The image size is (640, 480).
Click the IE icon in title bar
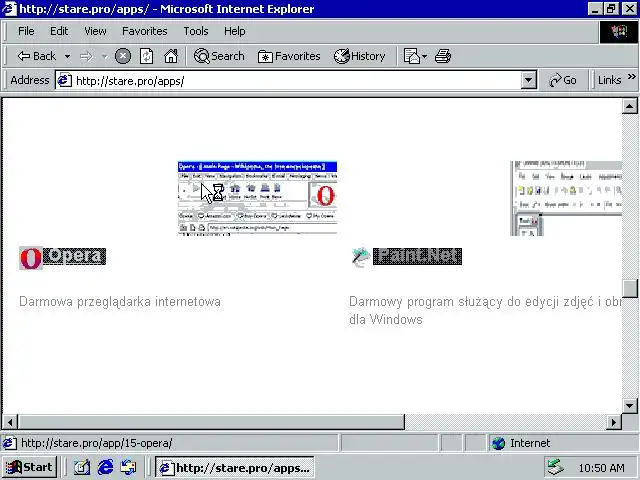click(x=9, y=9)
